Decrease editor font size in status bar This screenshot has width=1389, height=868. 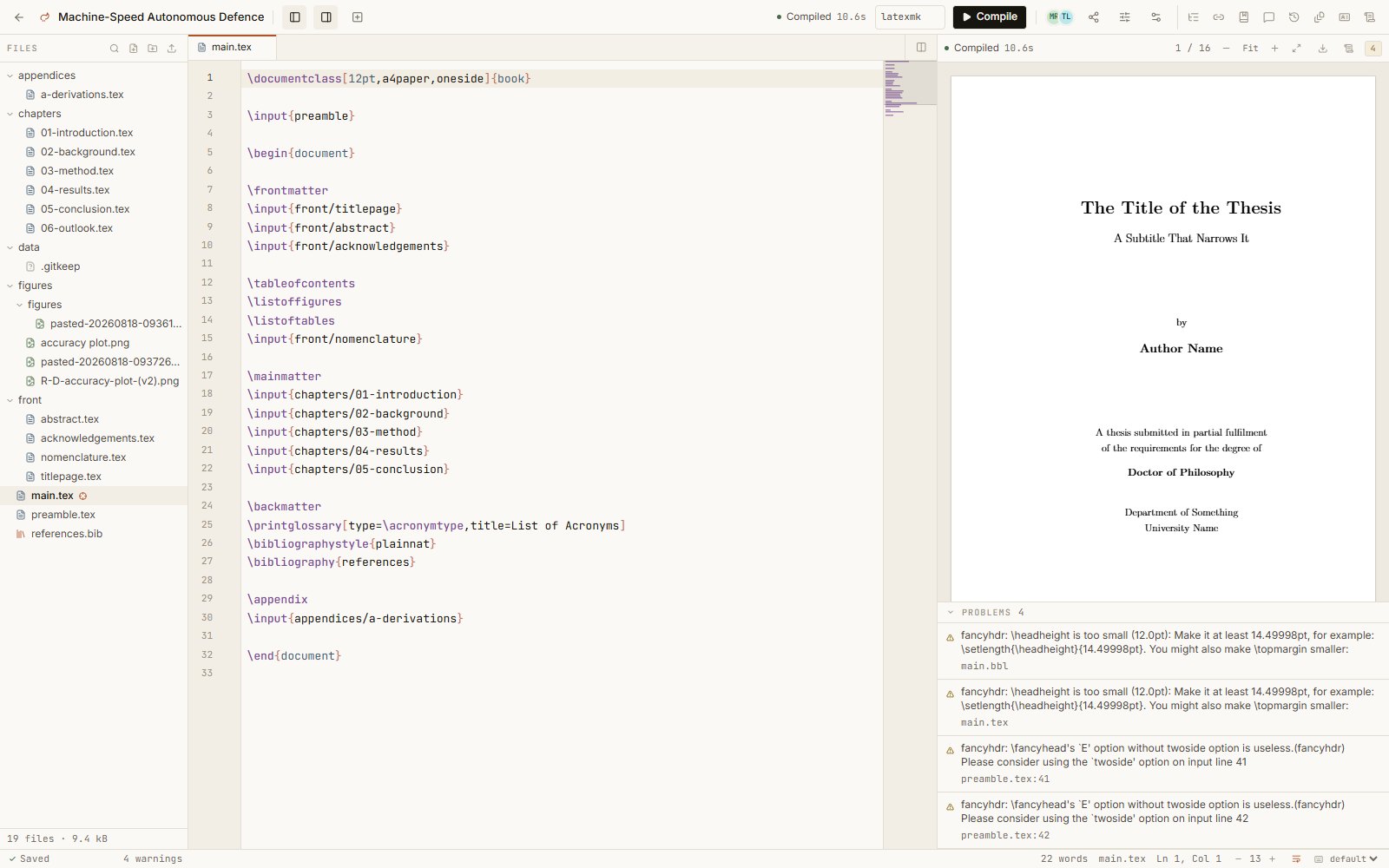coord(1238,858)
